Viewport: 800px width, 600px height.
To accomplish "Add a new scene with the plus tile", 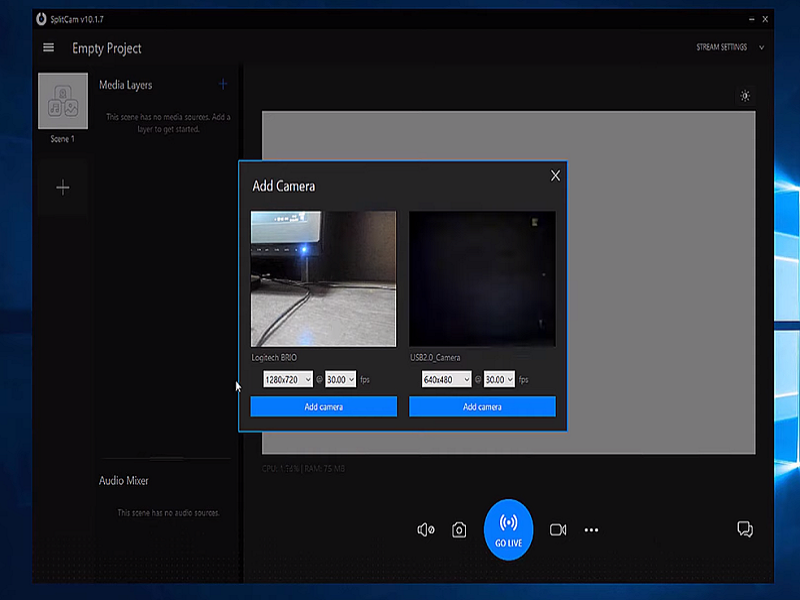I will click(62, 187).
